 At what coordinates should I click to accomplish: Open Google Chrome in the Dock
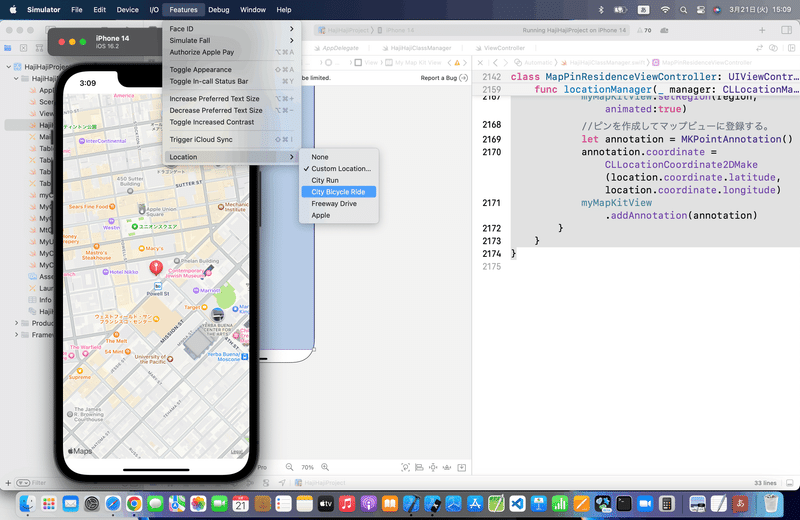[134, 504]
